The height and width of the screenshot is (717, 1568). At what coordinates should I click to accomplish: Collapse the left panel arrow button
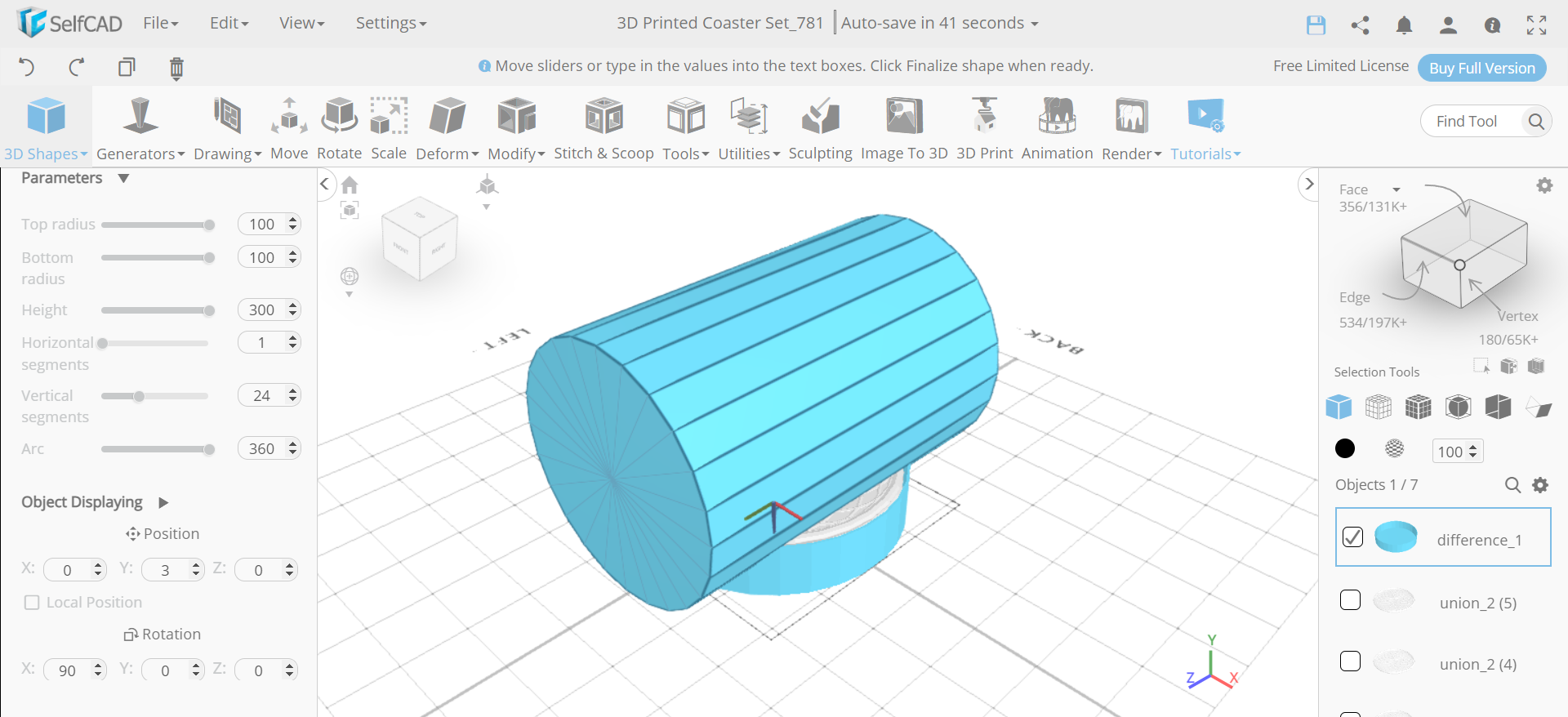[x=324, y=184]
